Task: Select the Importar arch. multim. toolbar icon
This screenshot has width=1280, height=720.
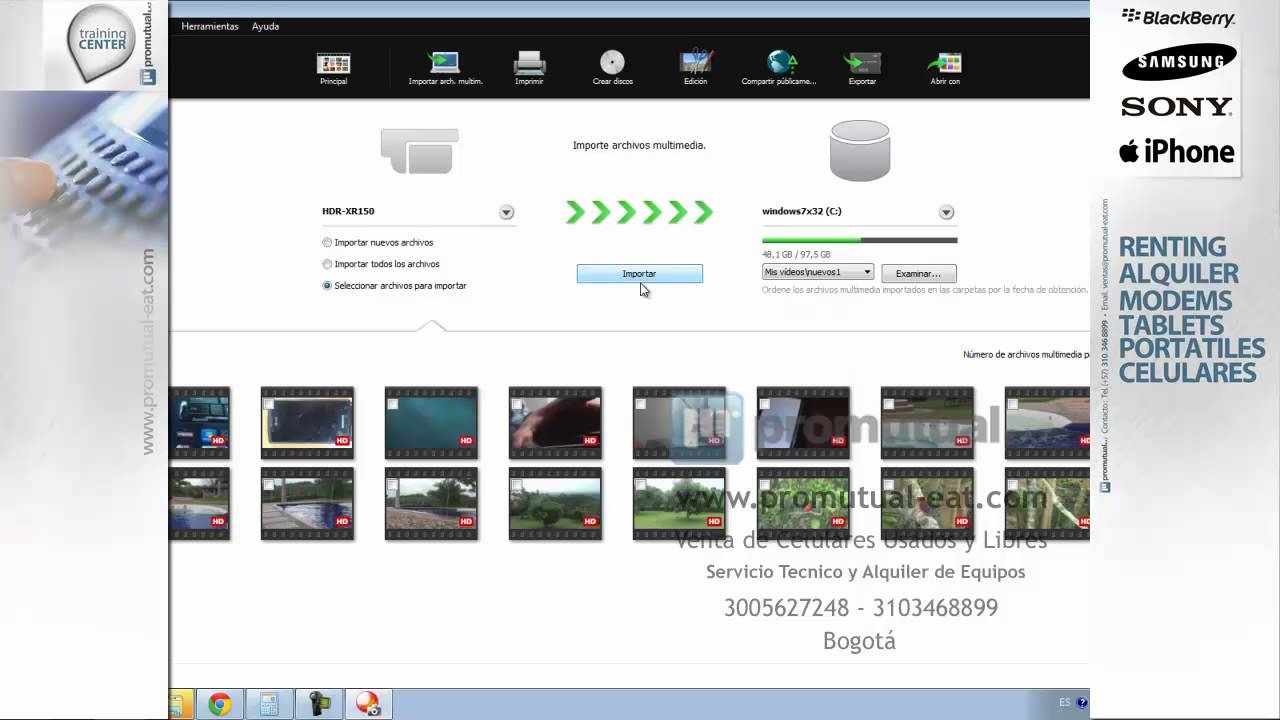Action: point(445,68)
